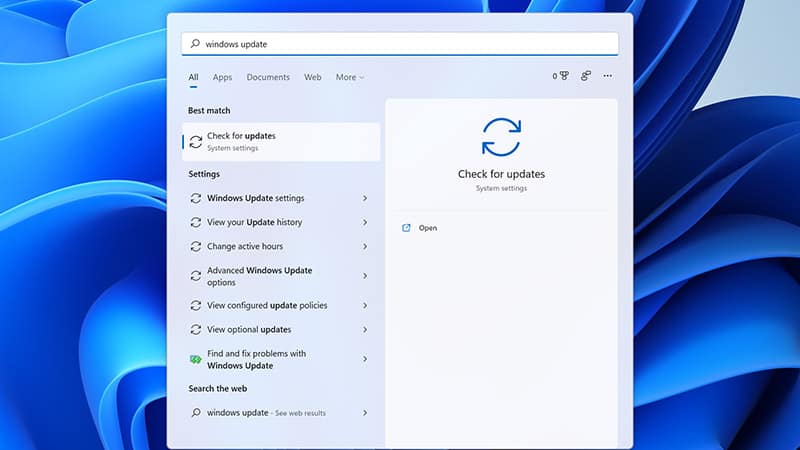The height and width of the screenshot is (450, 800).
Task: Select Find and fix problems with Windows Update
Action: click(x=279, y=359)
